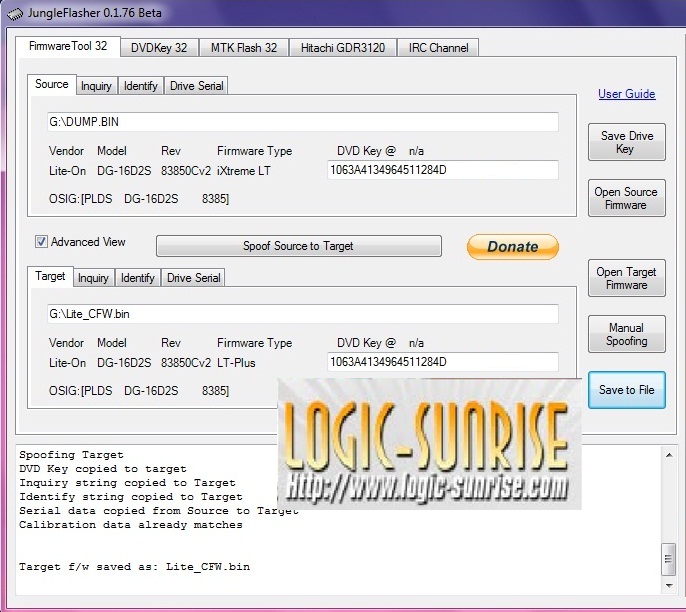The height and width of the screenshot is (612, 686).
Task: Click 'DVD Key copied to target' log line
Action: (x=103, y=469)
